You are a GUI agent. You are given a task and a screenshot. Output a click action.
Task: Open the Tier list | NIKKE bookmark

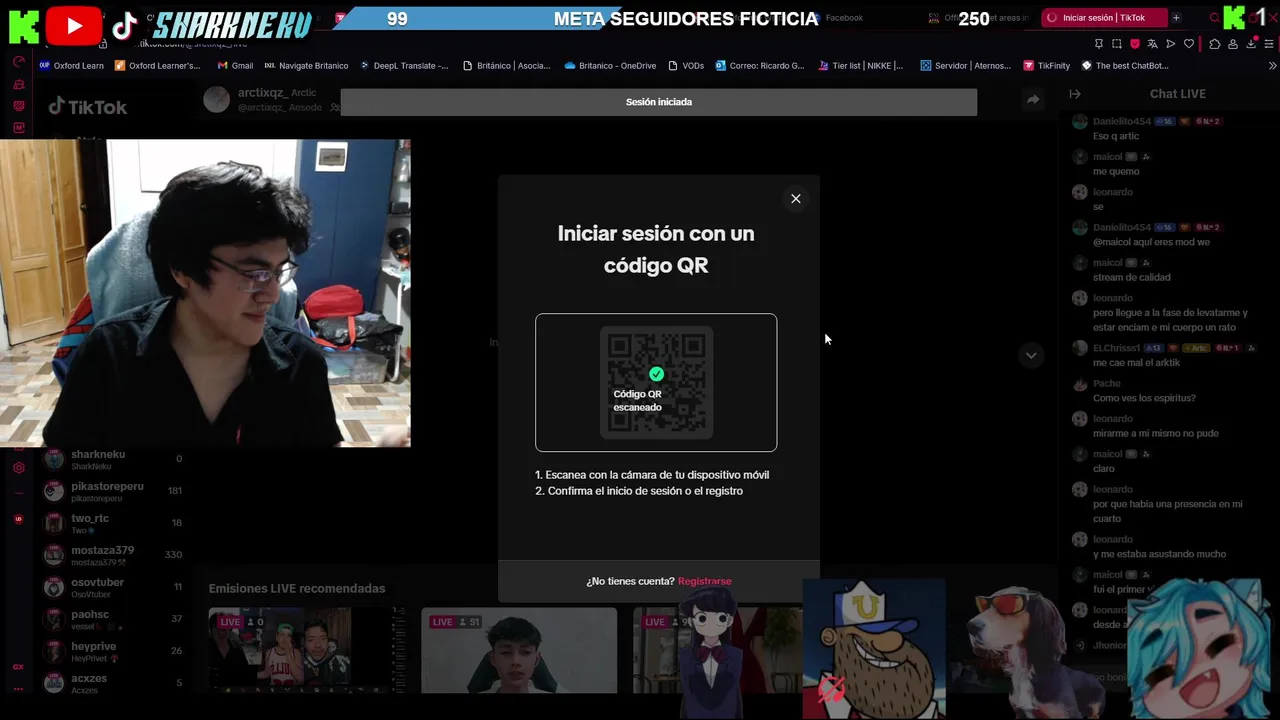tap(859, 66)
